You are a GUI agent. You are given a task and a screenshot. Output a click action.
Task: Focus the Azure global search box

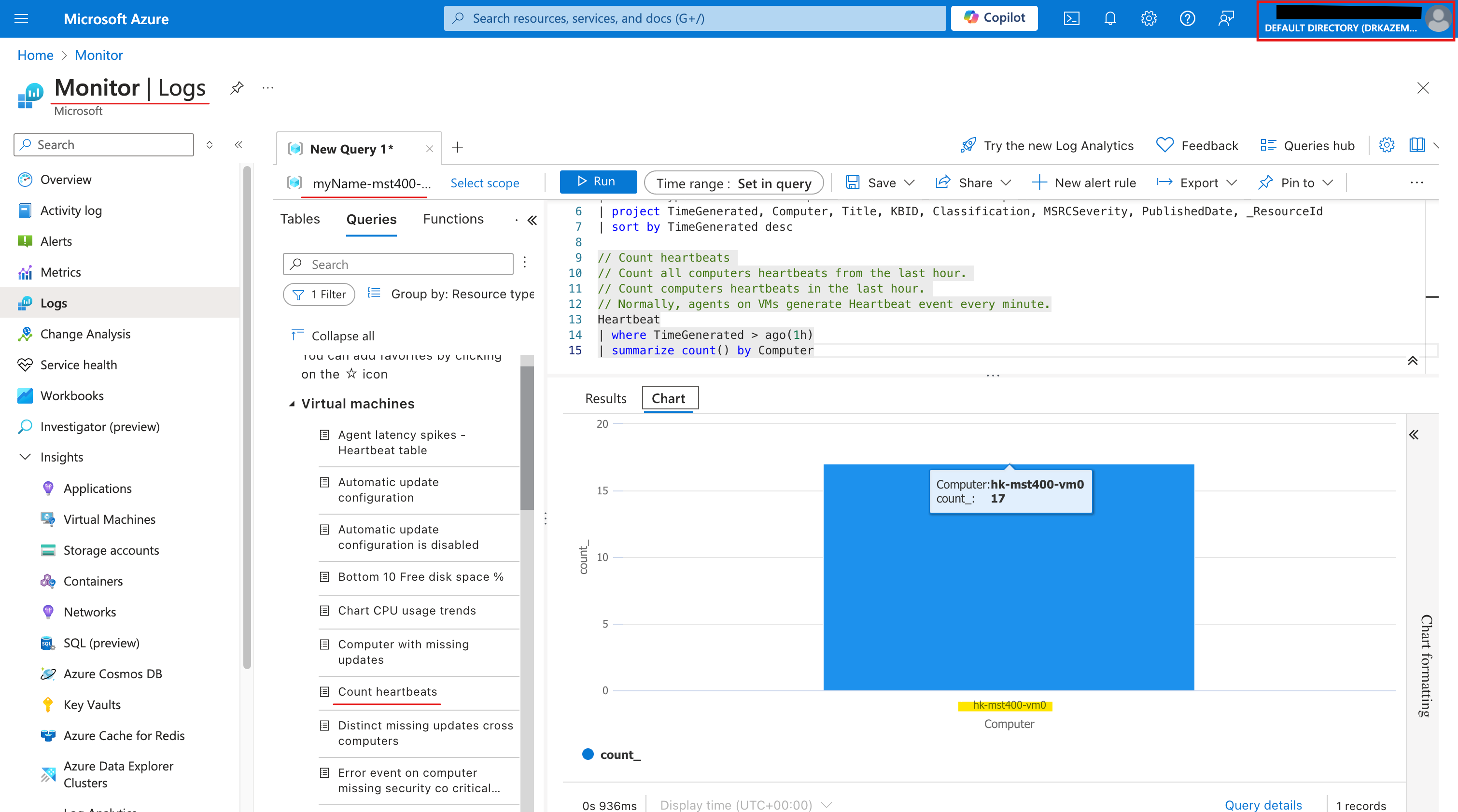tap(694, 18)
